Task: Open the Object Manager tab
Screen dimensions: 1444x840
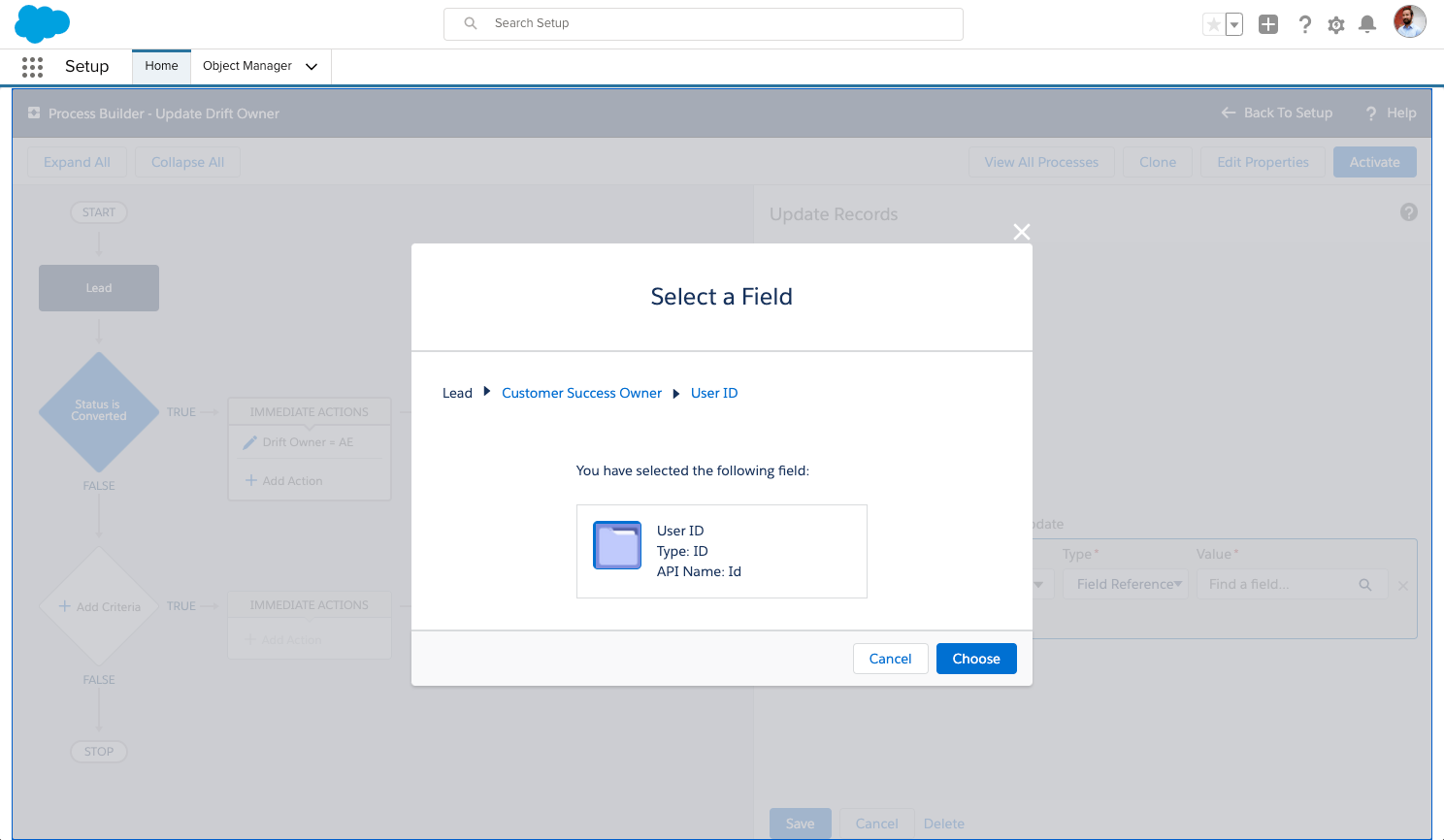Action: (x=247, y=66)
